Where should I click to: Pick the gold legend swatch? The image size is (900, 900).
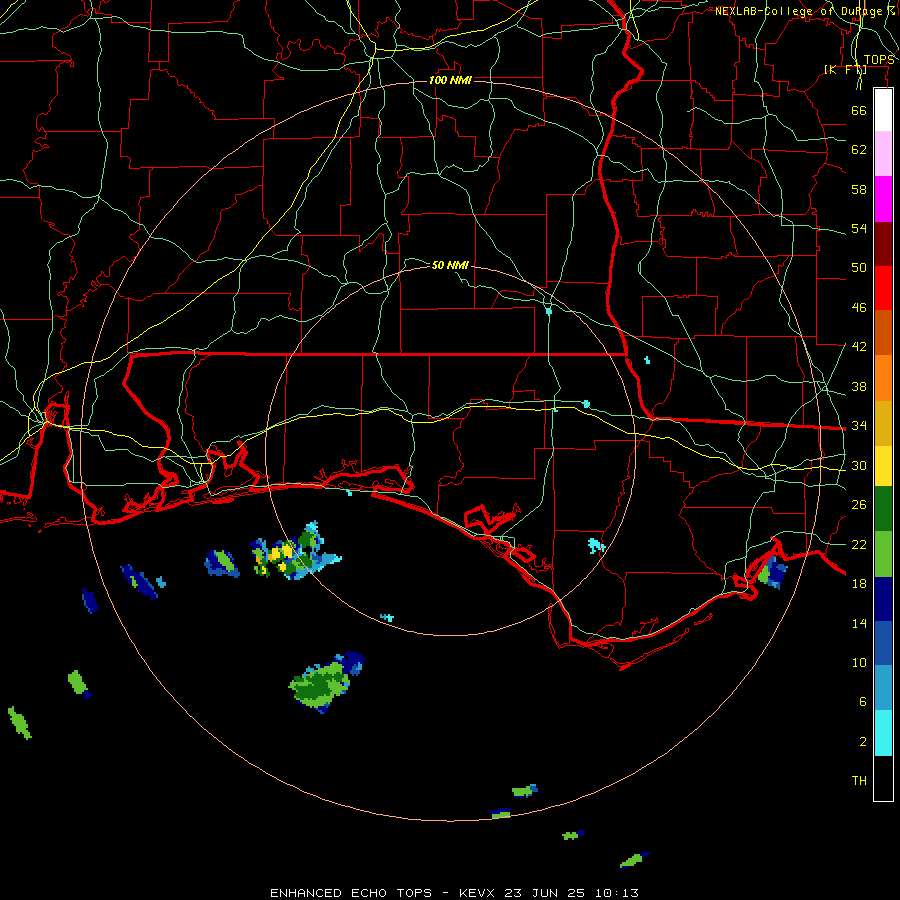tap(883, 423)
